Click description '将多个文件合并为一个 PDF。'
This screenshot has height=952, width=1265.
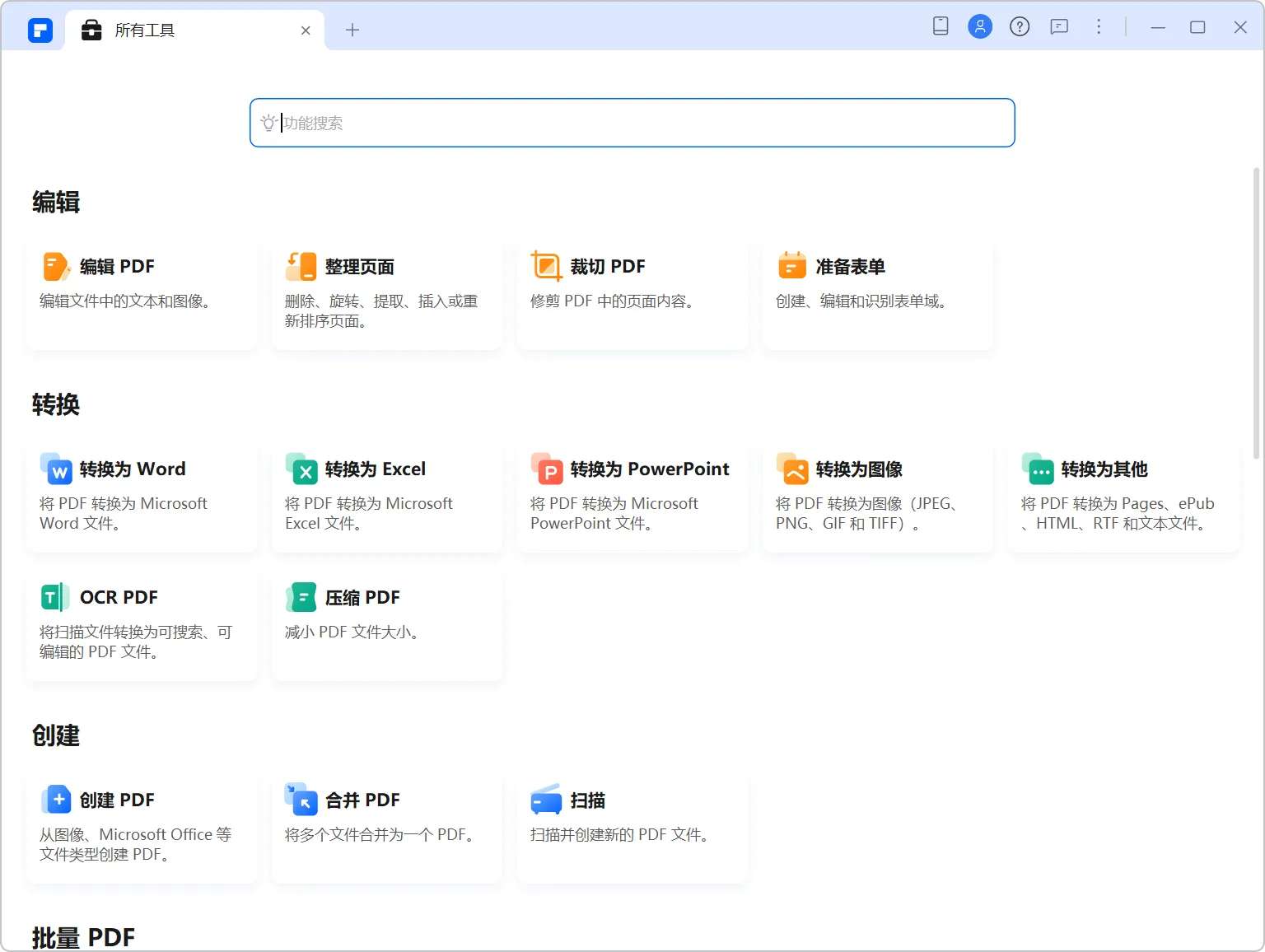point(380,835)
